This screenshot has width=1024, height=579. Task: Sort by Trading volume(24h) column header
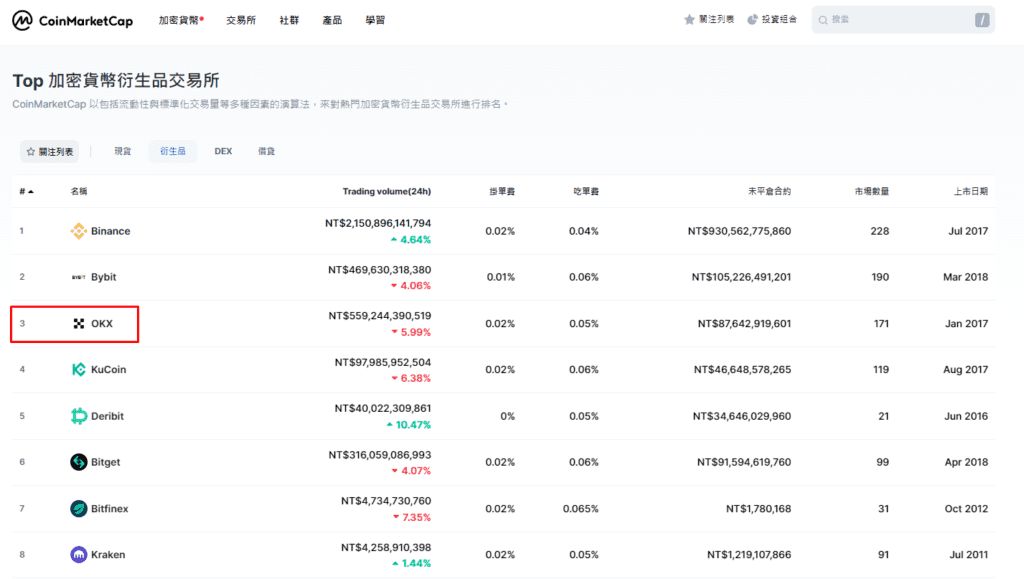click(x=386, y=191)
